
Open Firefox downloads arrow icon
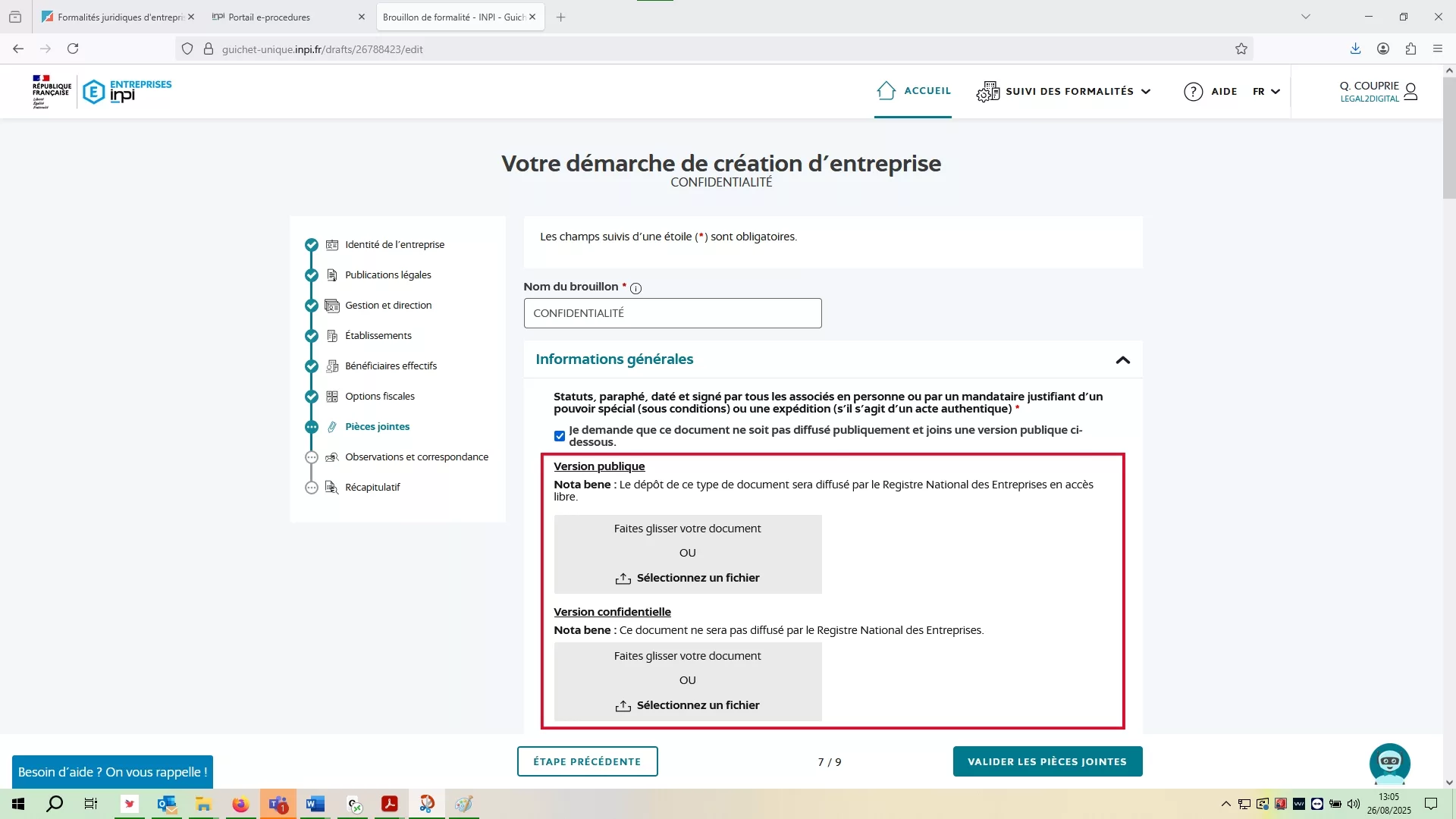pos(1355,49)
